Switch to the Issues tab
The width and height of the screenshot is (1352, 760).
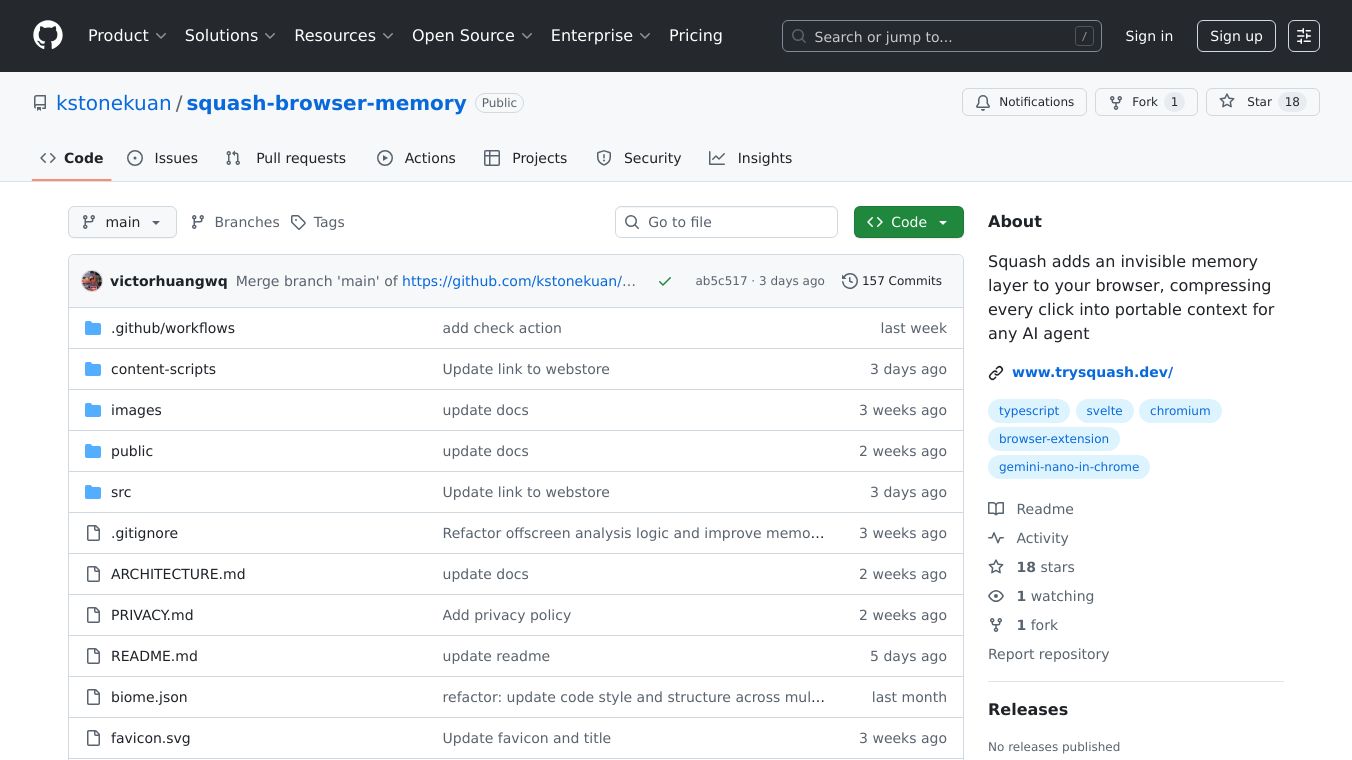coord(163,158)
